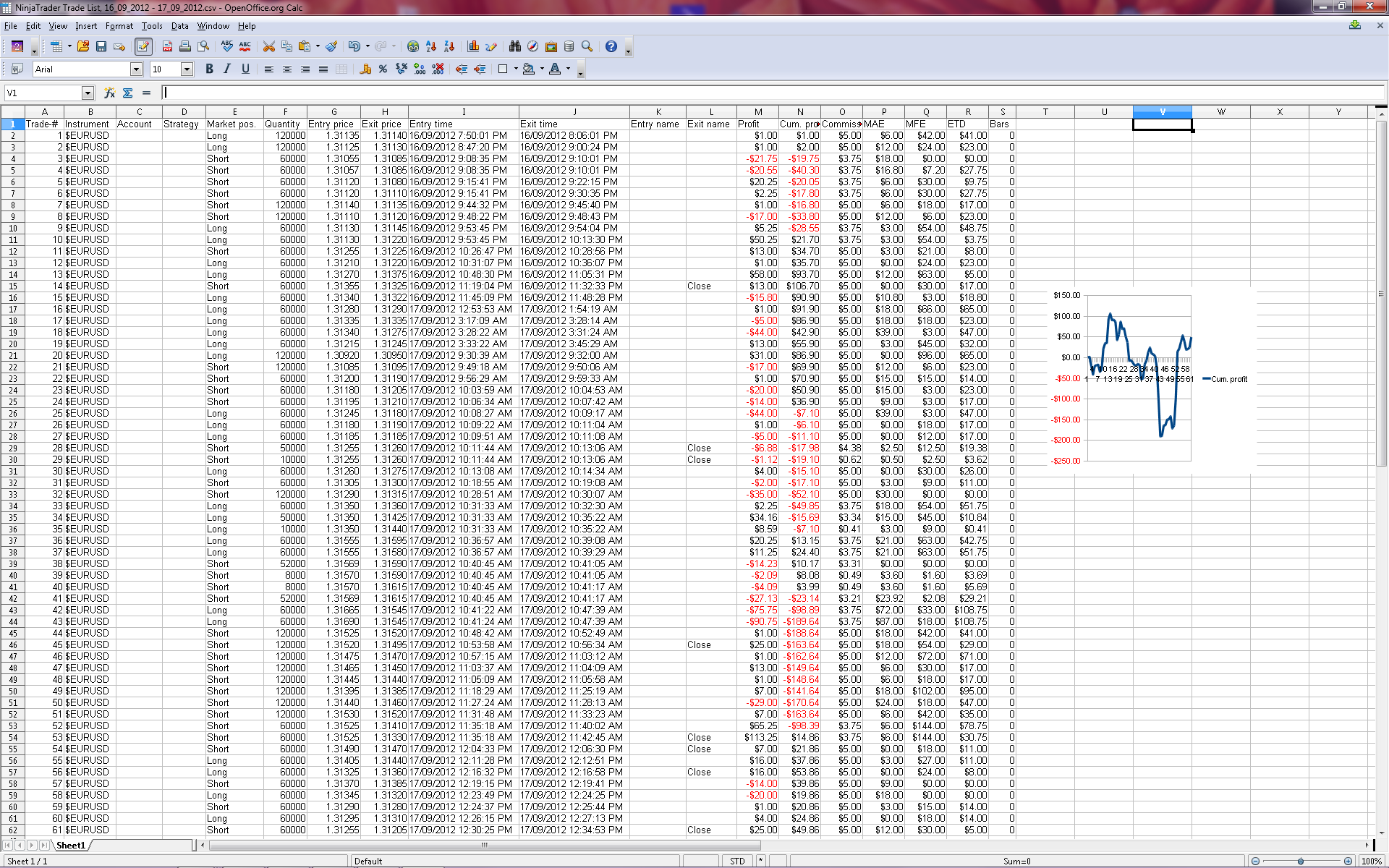The width and height of the screenshot is (1389, 868).
Task: Delete a decimal place
Action: coord(438,69)
